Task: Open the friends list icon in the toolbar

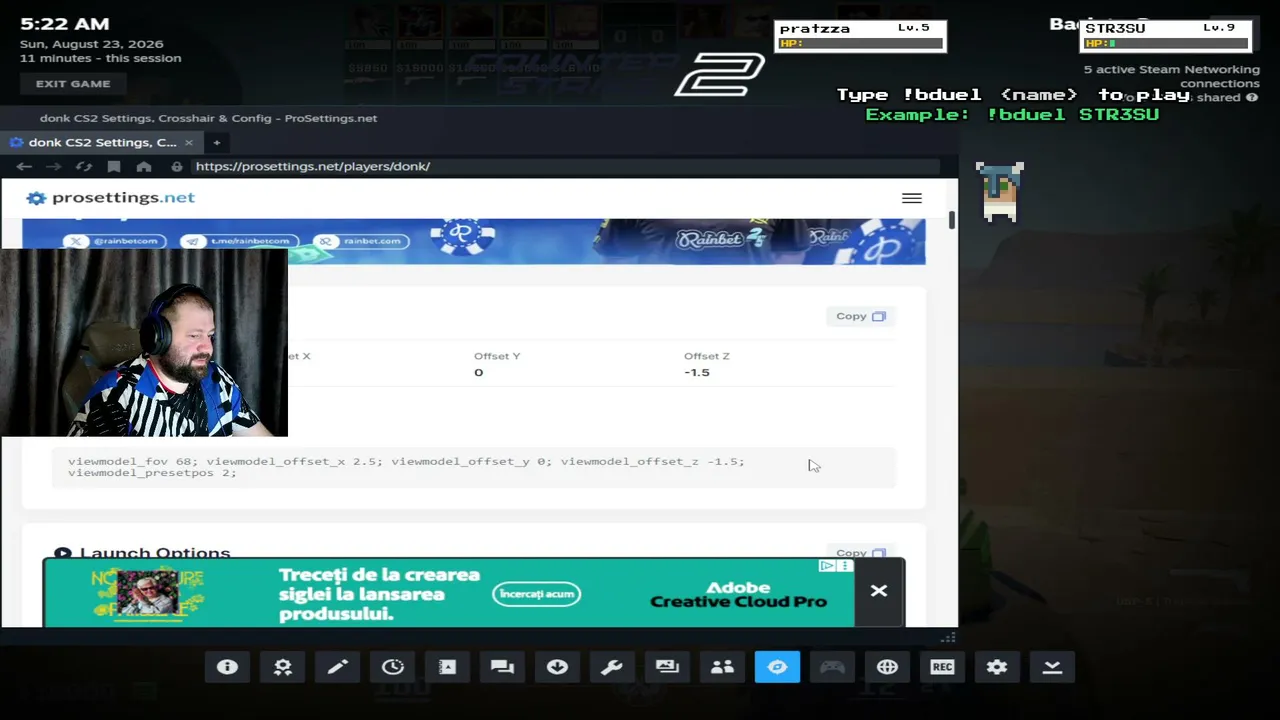Action: click(x=722, y=667)
